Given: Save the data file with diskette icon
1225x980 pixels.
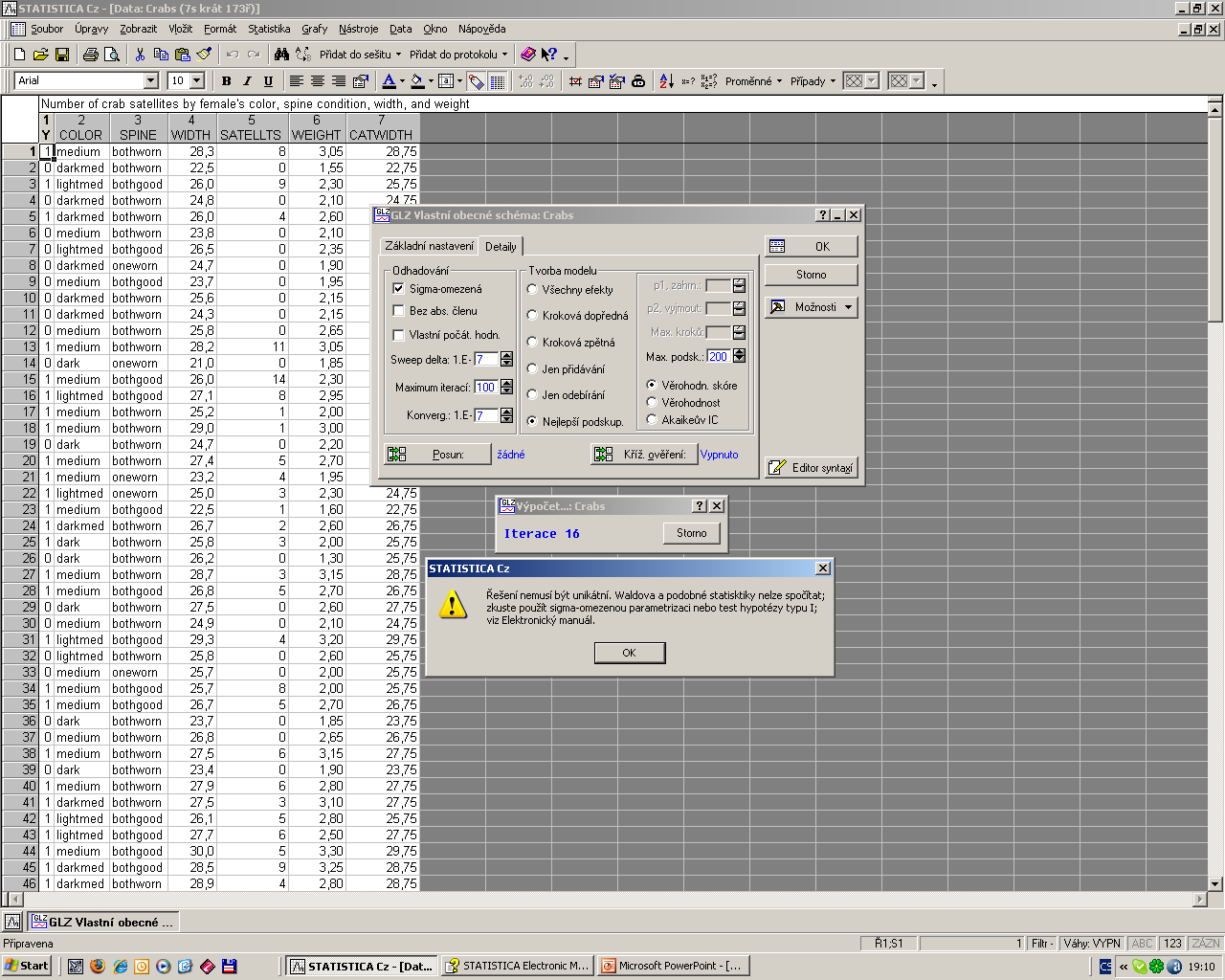Looking at the screenshot, I should click(61, 55).
